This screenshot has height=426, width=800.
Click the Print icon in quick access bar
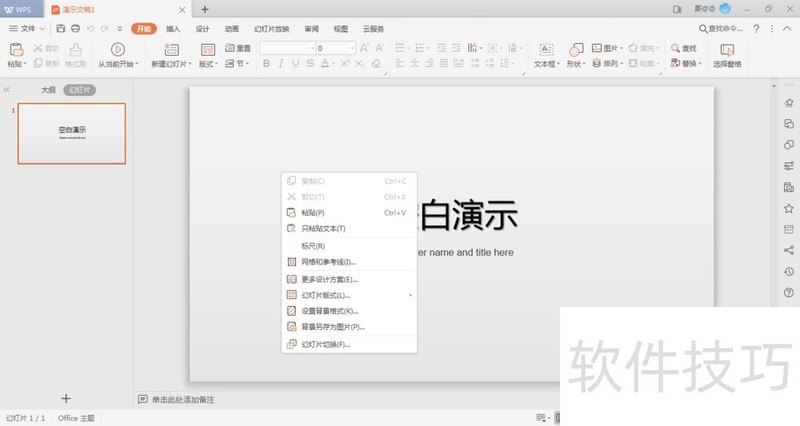(77, 29)
